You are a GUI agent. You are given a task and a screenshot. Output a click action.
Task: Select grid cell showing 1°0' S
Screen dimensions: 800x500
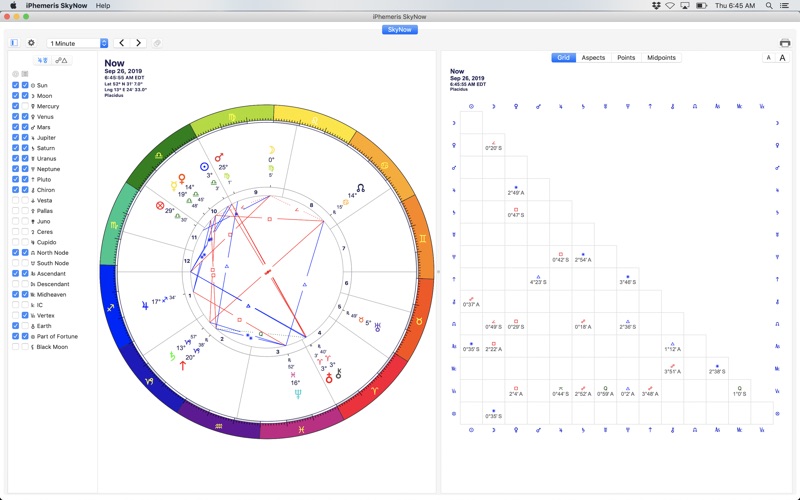pyautogui.click(x=739, y=391)
